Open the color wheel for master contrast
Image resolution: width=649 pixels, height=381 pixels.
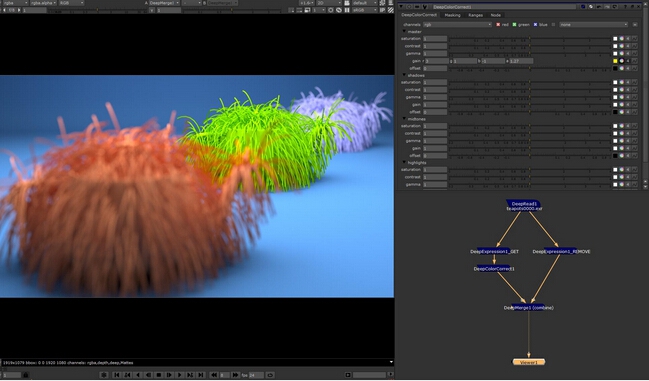pos(622,46)
